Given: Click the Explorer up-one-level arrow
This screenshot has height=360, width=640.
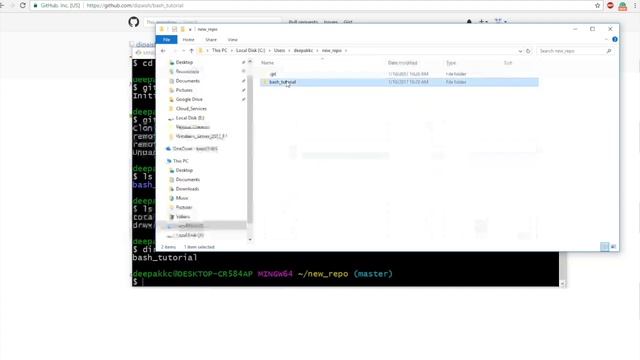Looking at the screenshot, I should (x=191, y=51).
